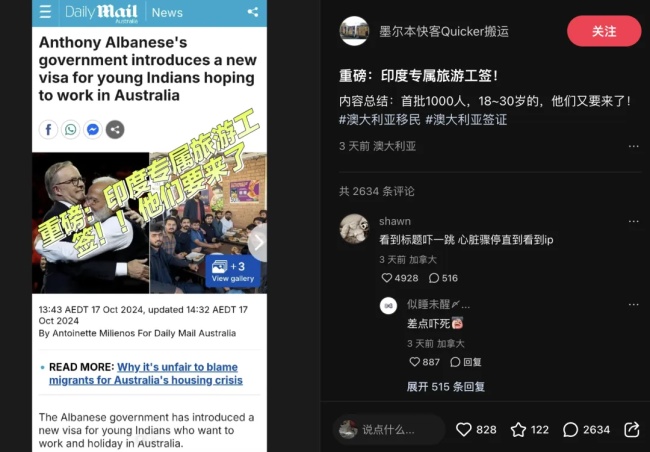Follow the author with the 关注 button
Screen dimensions: 650x452
pos(604,31)
